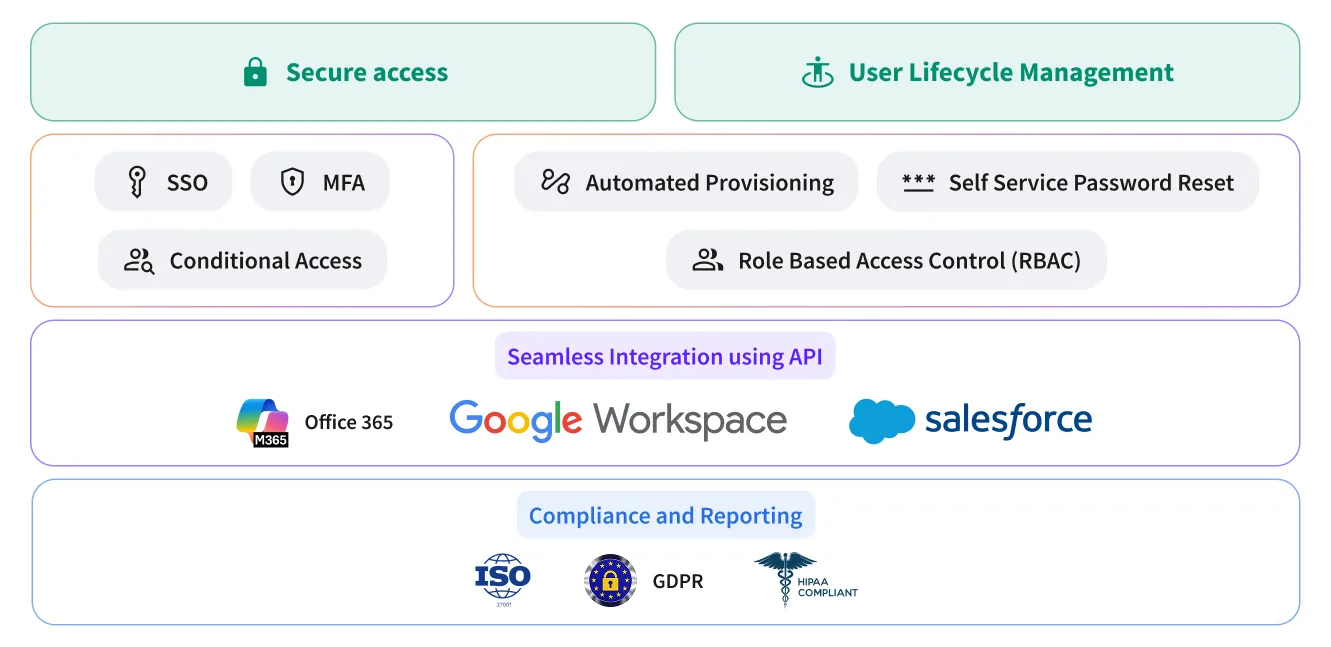Screen dimensions: 1331x647
Task: Click the User Lifecycle Management heading
Action: [1010, 71]
